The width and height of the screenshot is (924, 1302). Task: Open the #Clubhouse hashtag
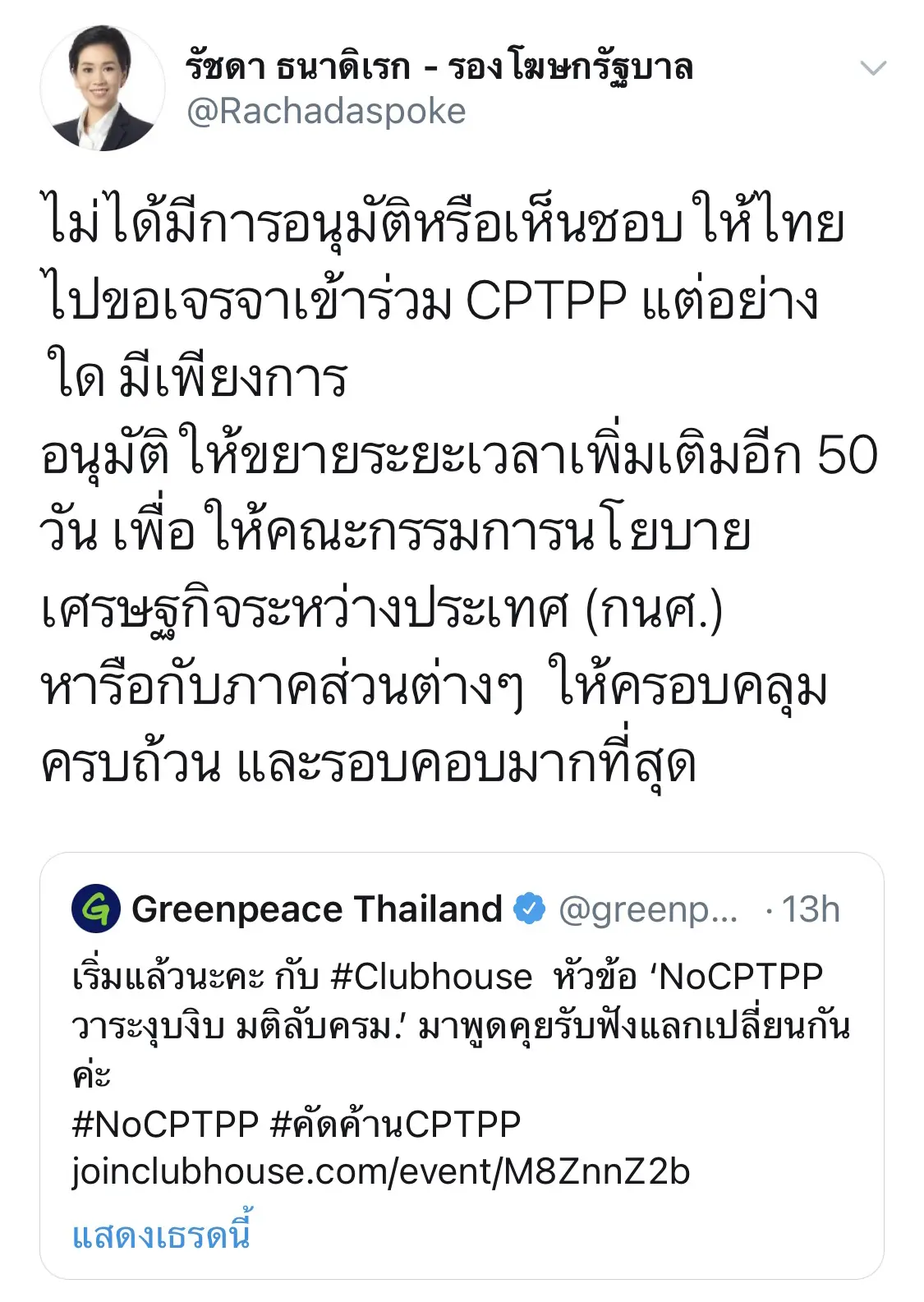[x=431, y=977]
